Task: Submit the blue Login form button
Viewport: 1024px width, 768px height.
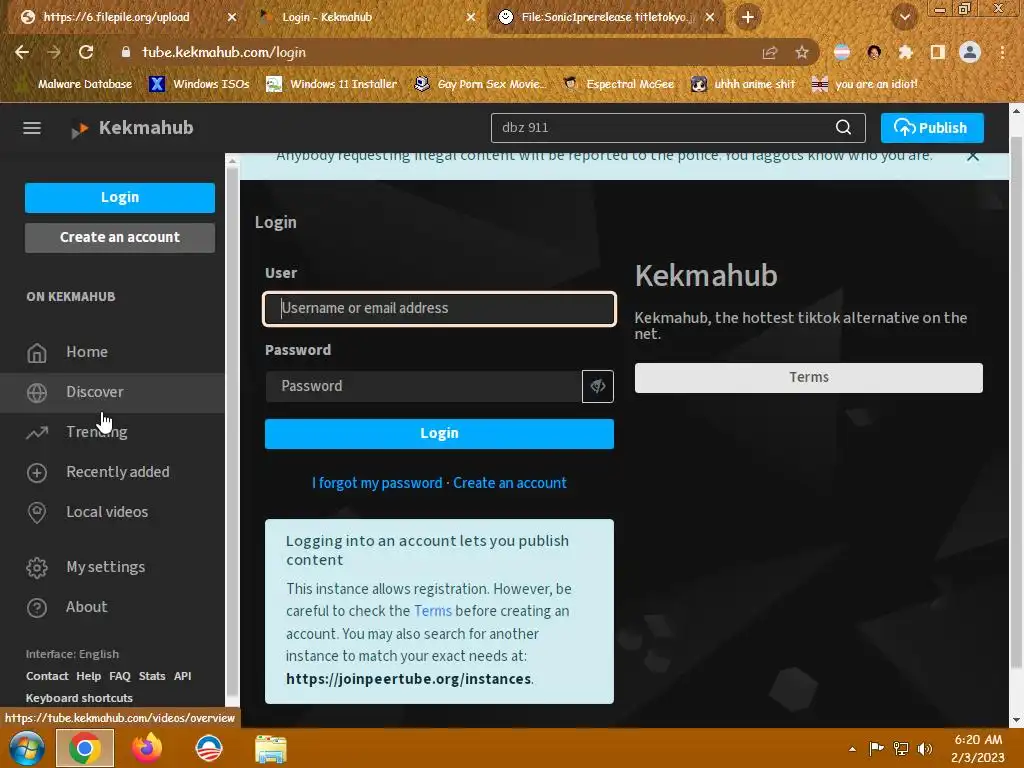Action: (439, 434)
